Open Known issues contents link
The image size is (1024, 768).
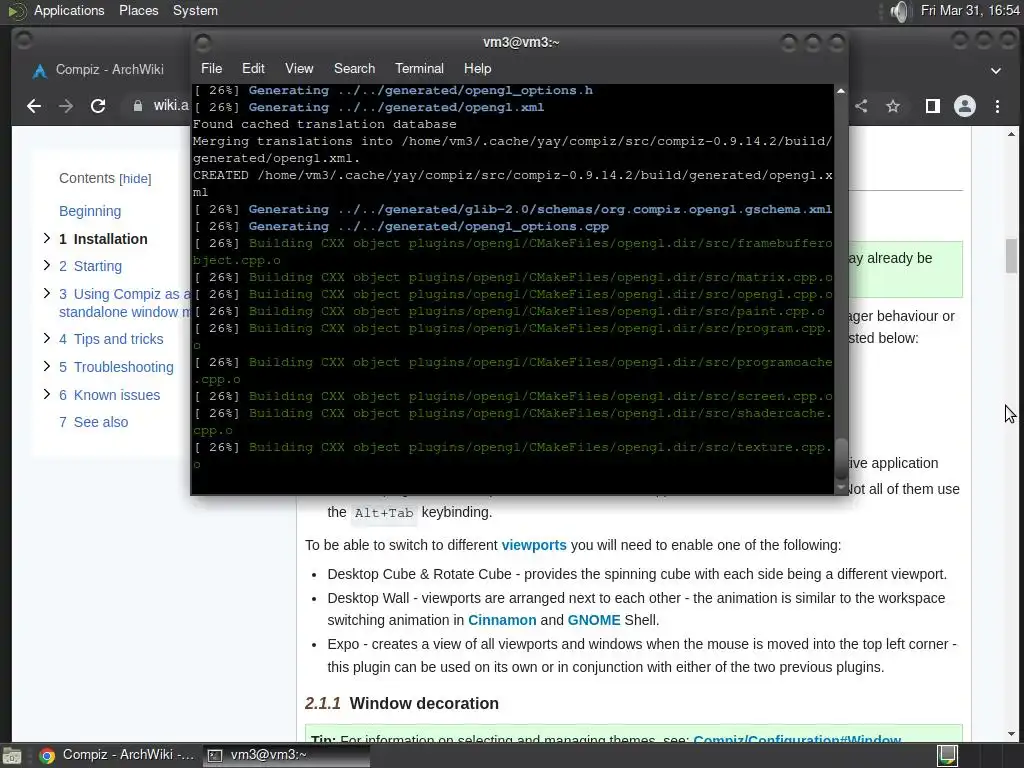tap(109, 395)
